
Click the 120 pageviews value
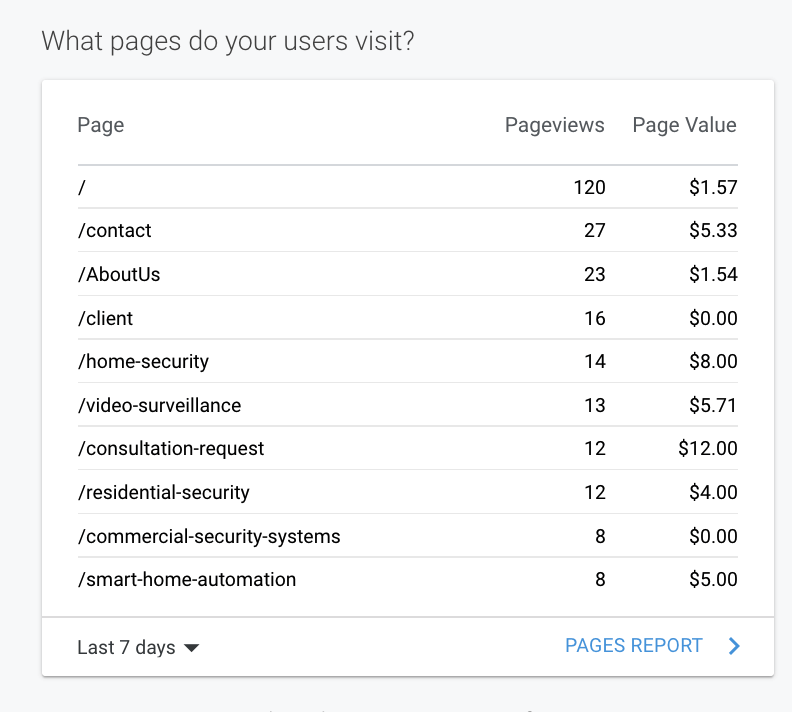[x=589, y=187]
